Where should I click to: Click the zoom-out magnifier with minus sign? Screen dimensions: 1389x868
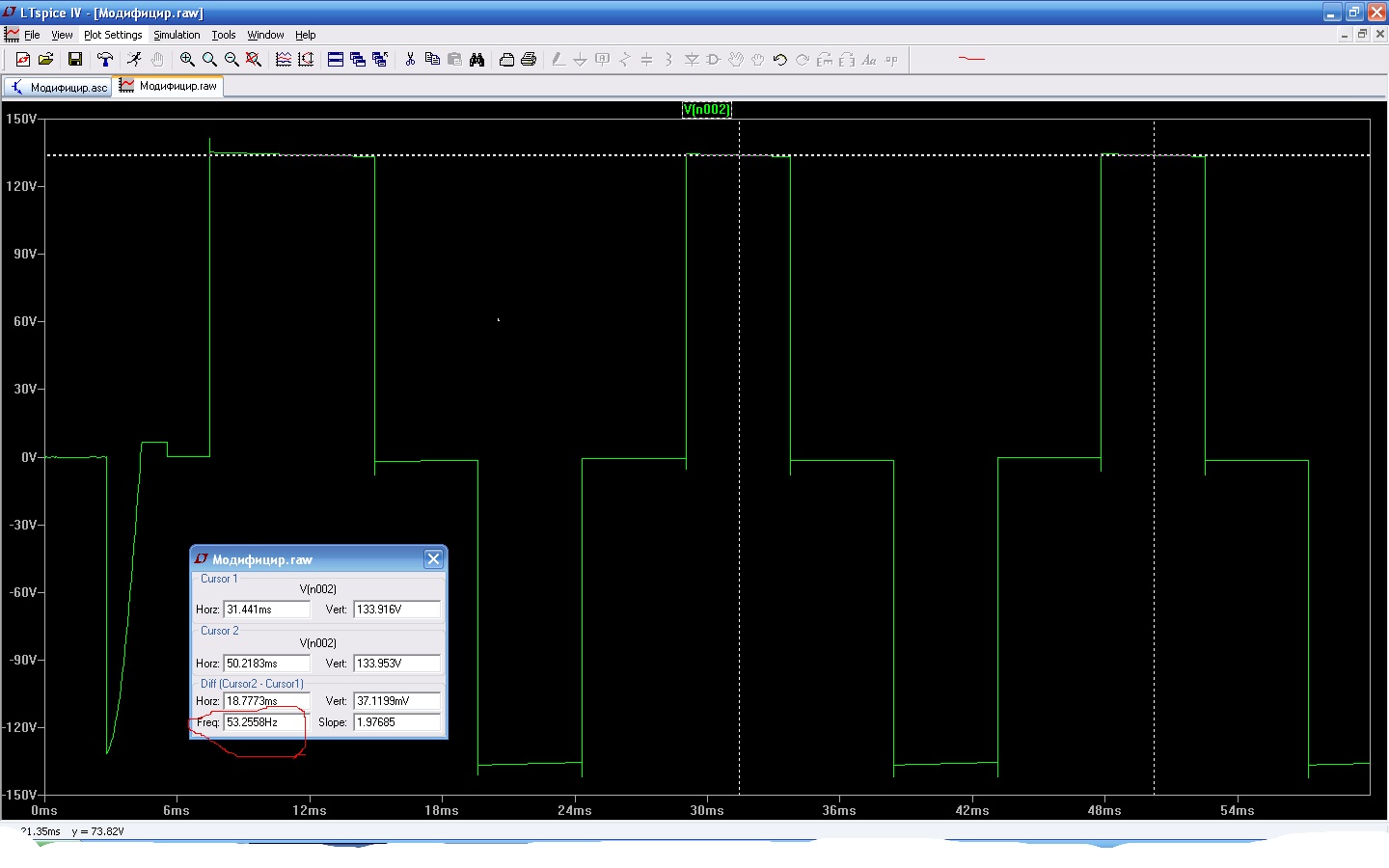pyautogui.click(x=231, y=60)
